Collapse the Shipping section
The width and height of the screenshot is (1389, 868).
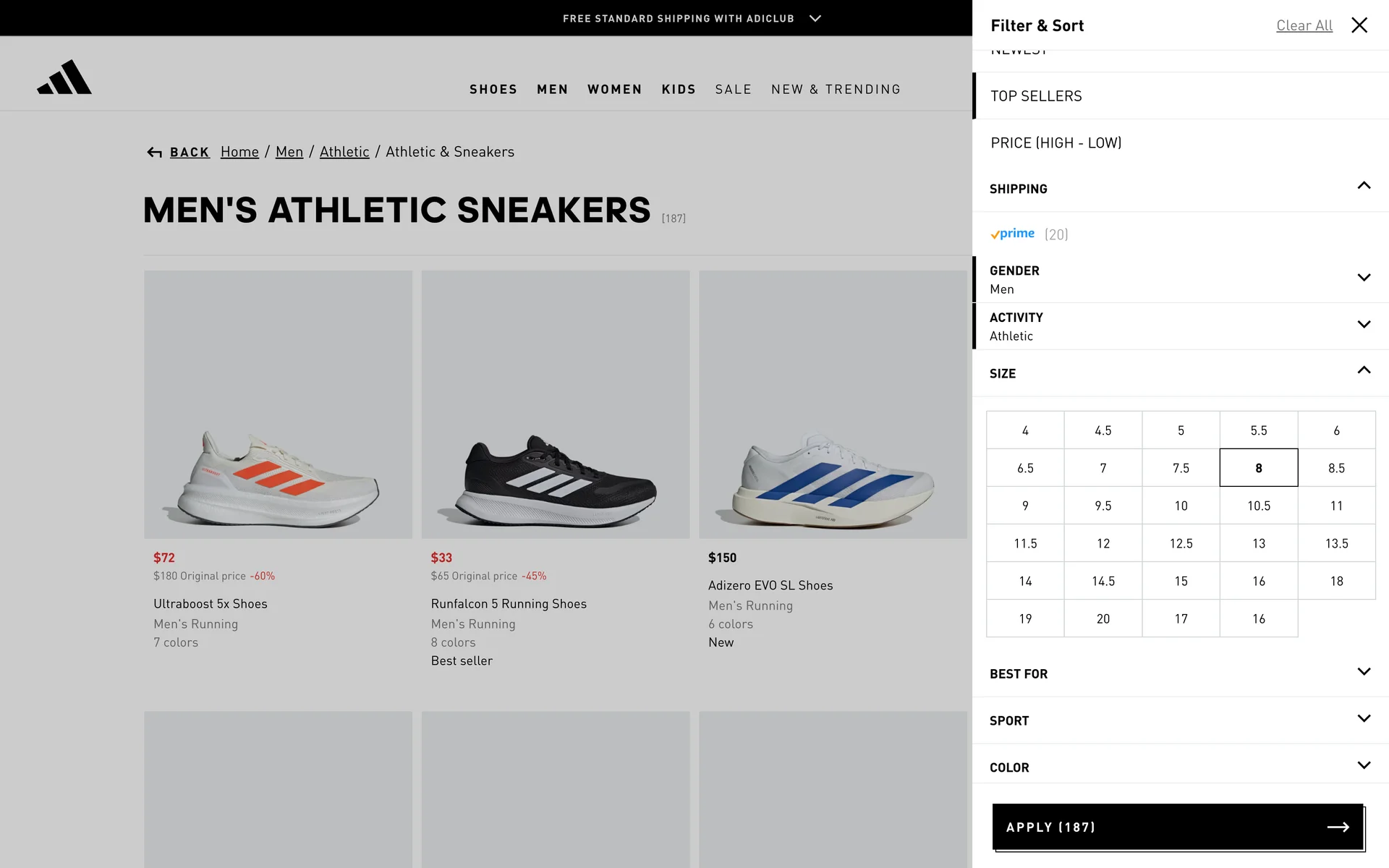pyautogui.click(x=1364, y=186)
